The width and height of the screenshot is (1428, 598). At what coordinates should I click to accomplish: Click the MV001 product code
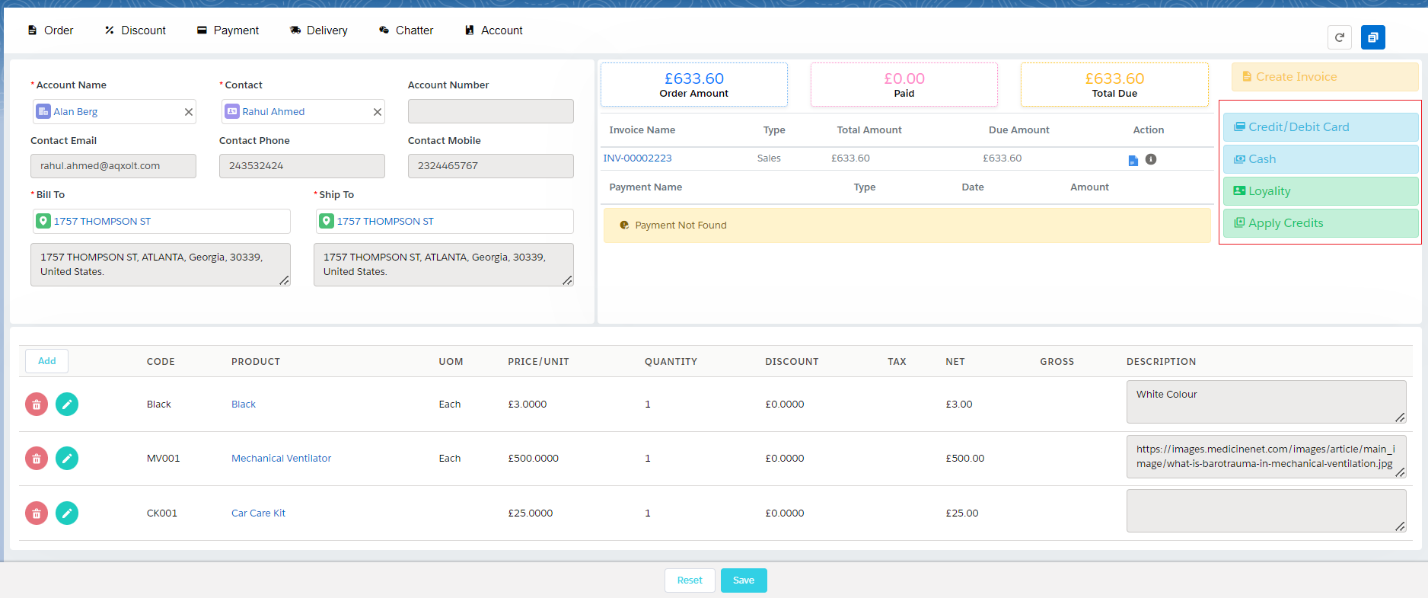tap(163, 458)
